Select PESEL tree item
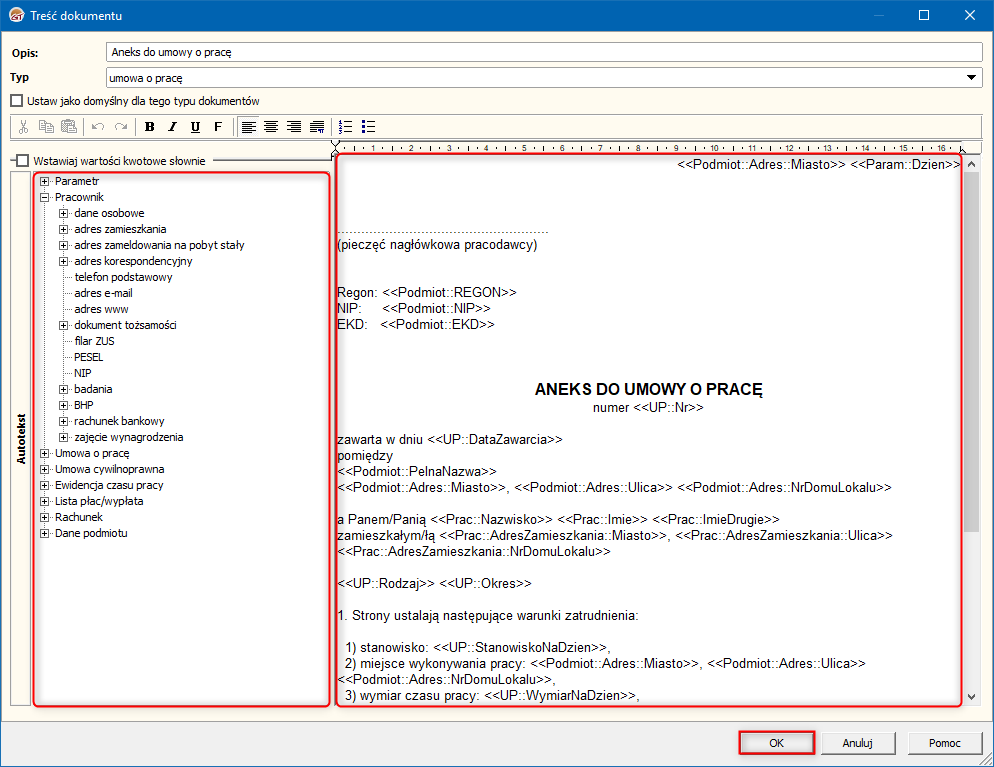The image size is (994, 767). pos(88,357)
